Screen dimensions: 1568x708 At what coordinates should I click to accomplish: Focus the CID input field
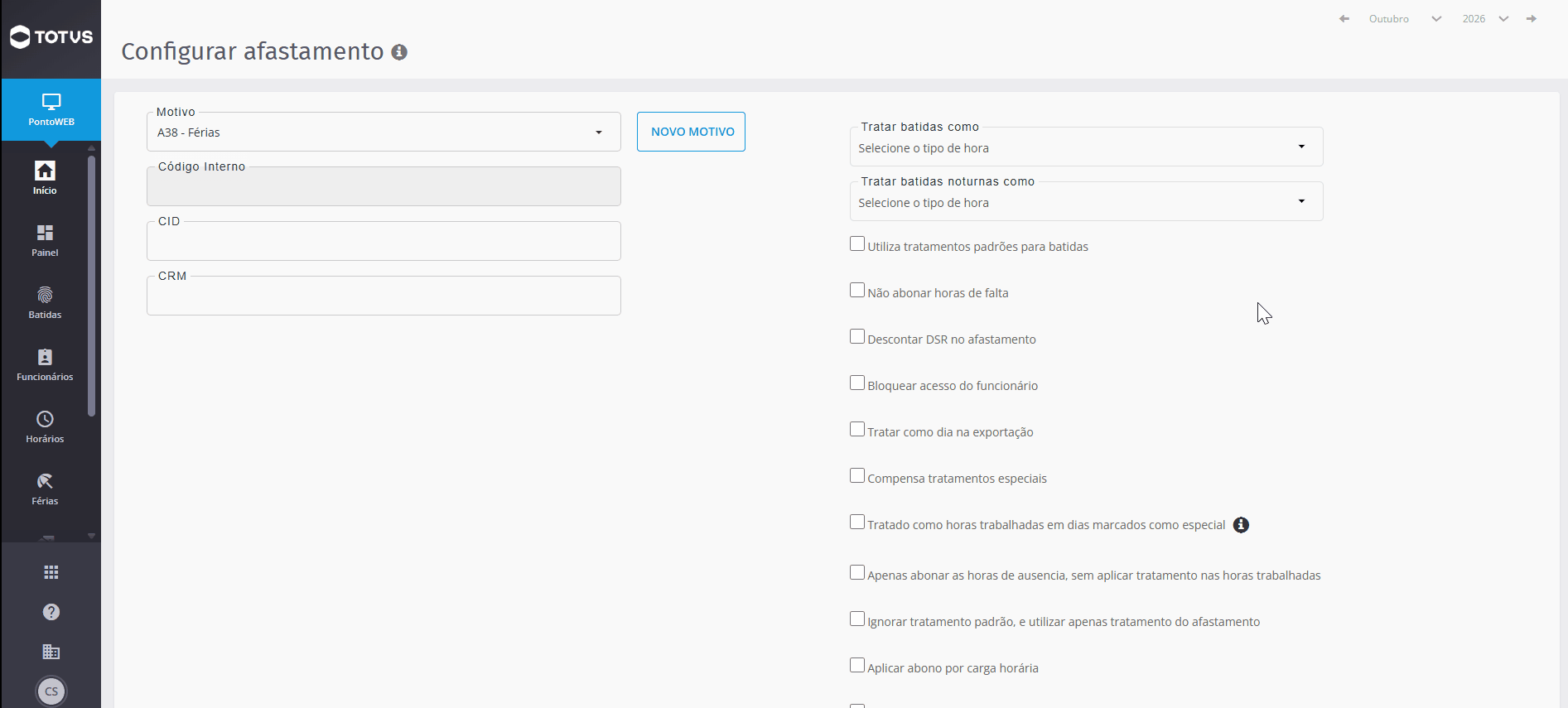coord(384,241)
